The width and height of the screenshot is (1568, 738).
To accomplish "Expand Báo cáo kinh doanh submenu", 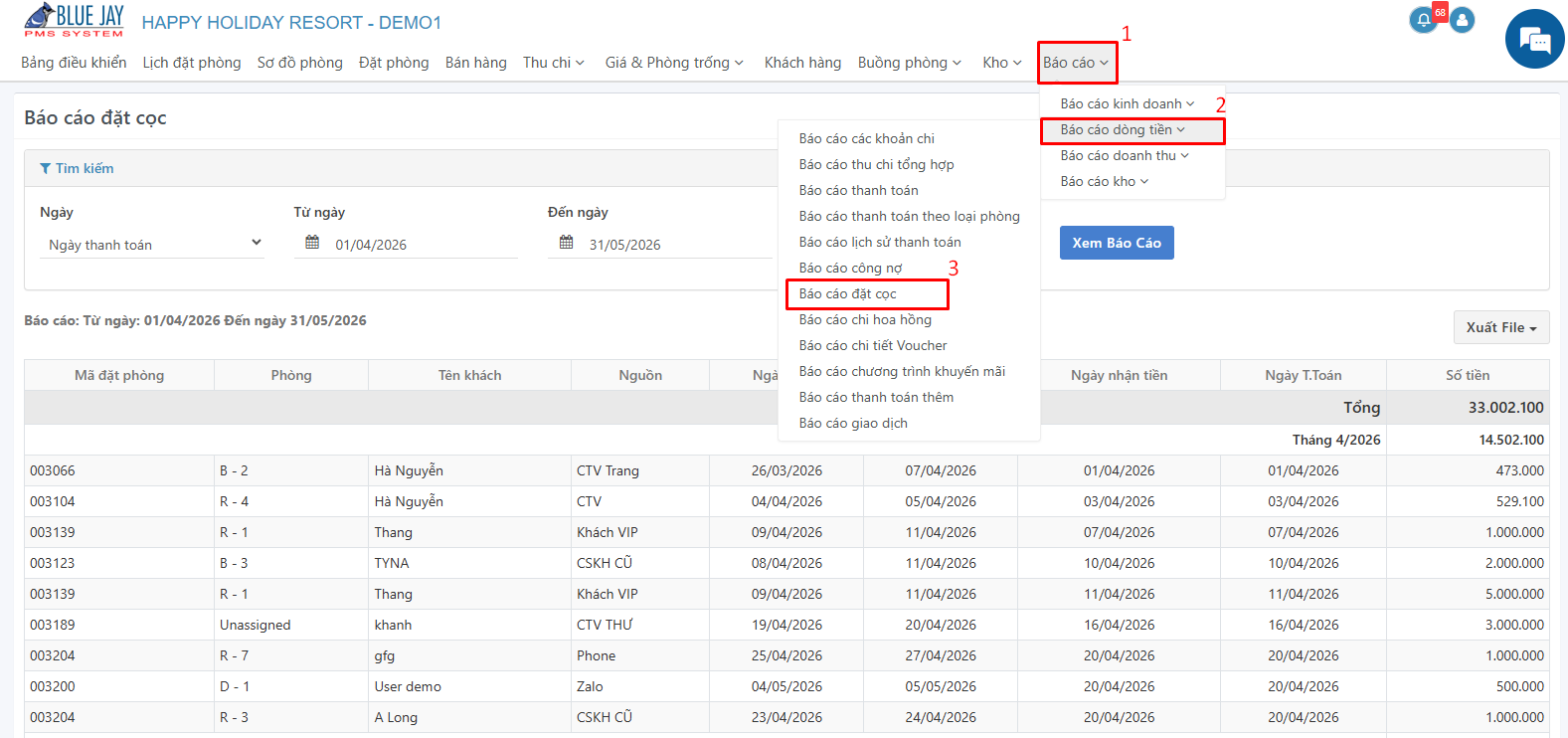I will 1128,103.
